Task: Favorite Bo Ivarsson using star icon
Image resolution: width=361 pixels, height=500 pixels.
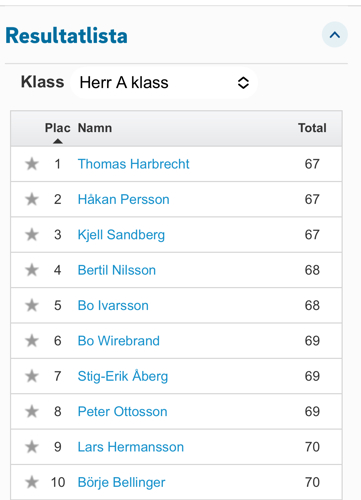Action: click(x=32, y=305)
